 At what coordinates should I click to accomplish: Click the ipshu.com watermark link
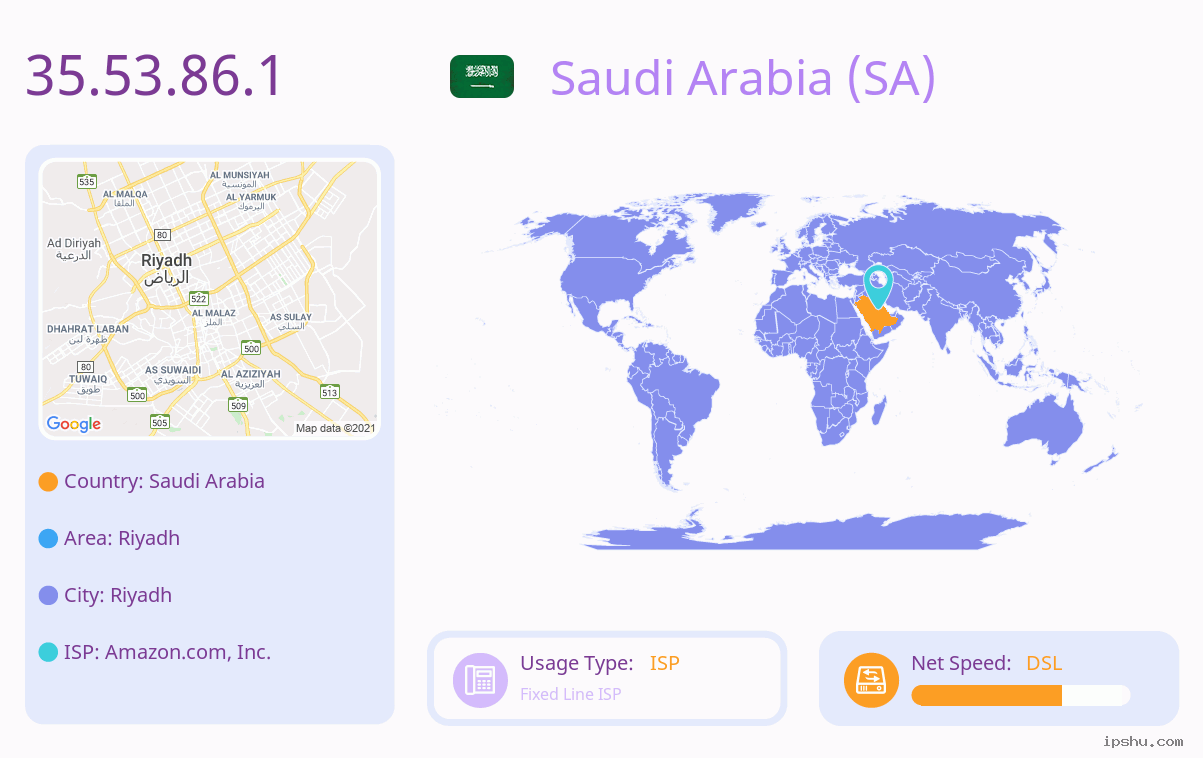tap(1143, 741)
